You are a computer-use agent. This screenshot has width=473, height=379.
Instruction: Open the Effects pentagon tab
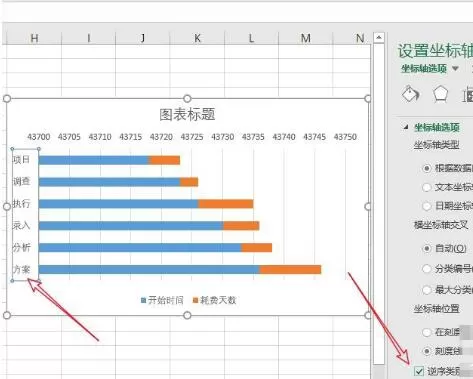[440, 94]
